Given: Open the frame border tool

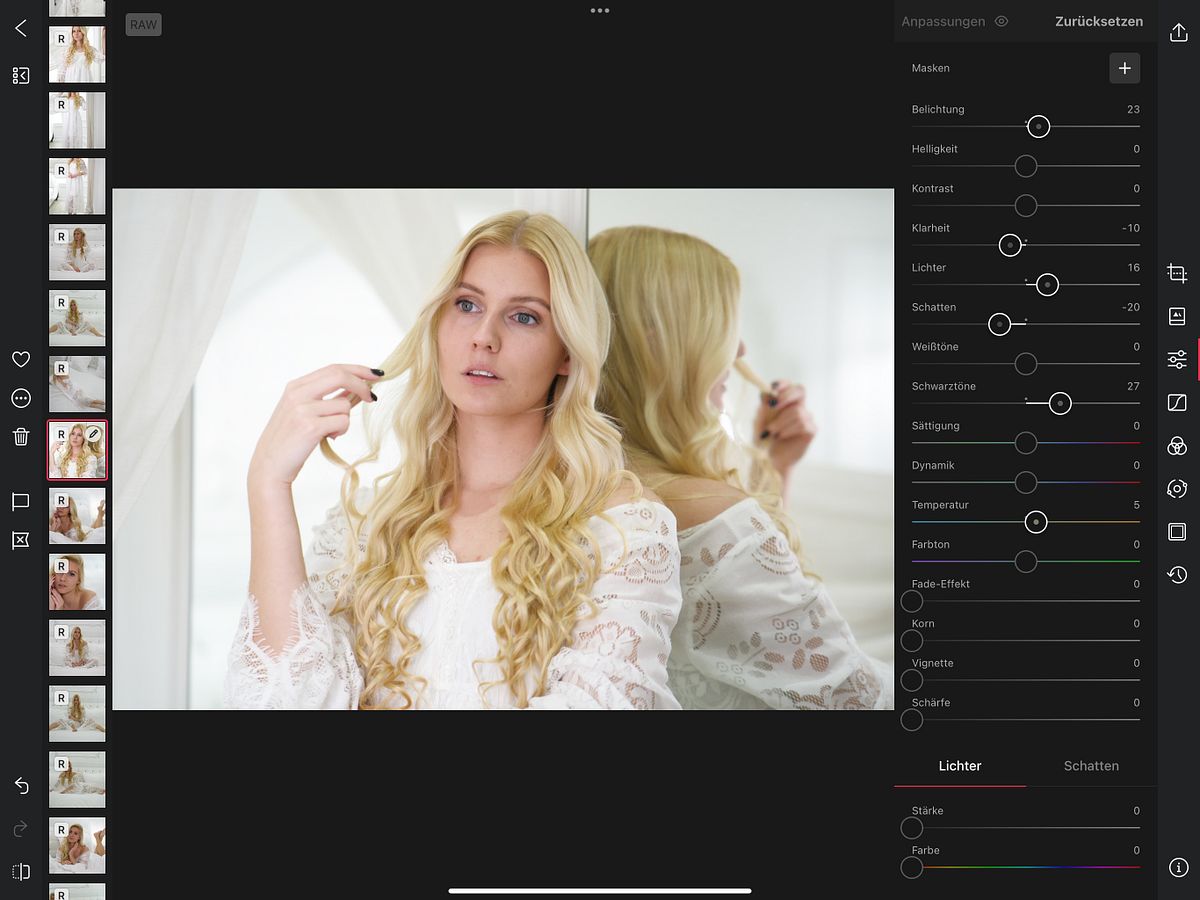Looking at the screenshot, I should [1177, 532].
